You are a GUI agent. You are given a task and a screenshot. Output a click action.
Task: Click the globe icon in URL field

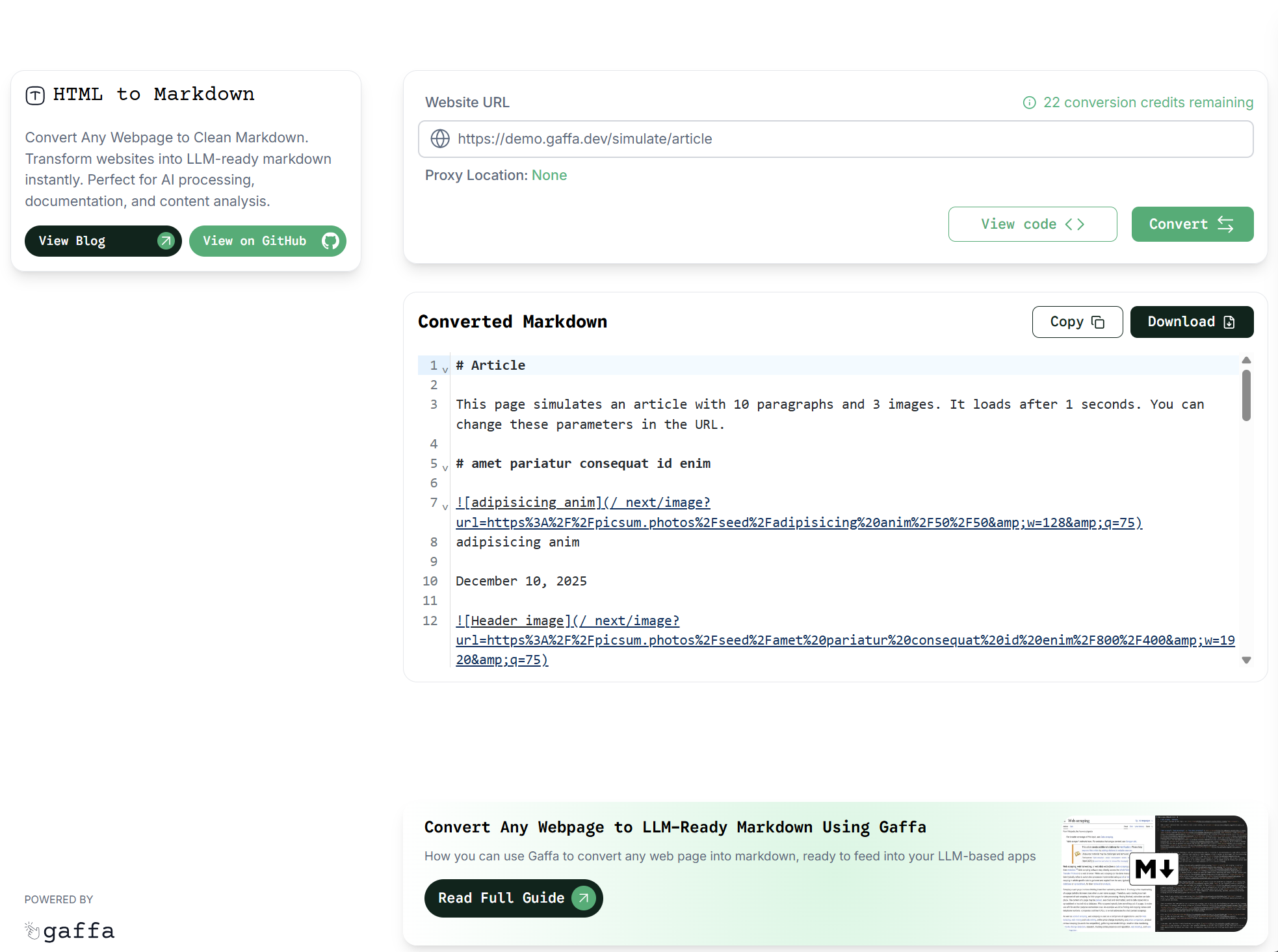440,138
